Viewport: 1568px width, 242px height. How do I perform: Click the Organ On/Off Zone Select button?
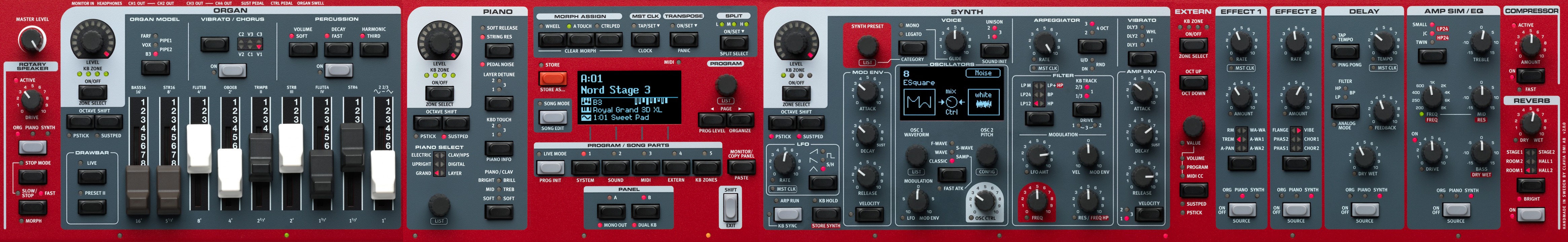(x=93, y=92)
